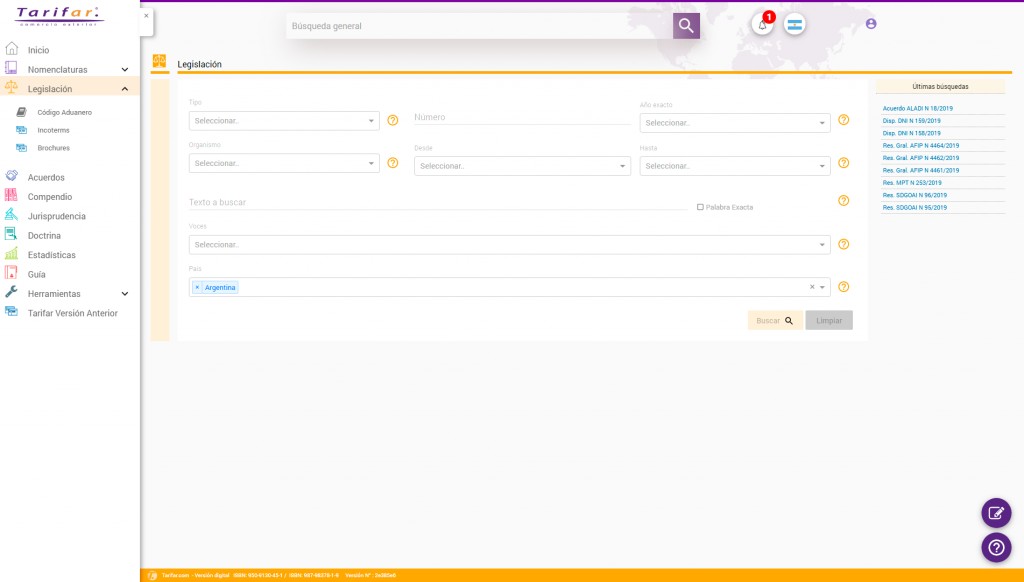
Task: Click the Jurisprudencia gavel icon
Action: tap(11, 214)
